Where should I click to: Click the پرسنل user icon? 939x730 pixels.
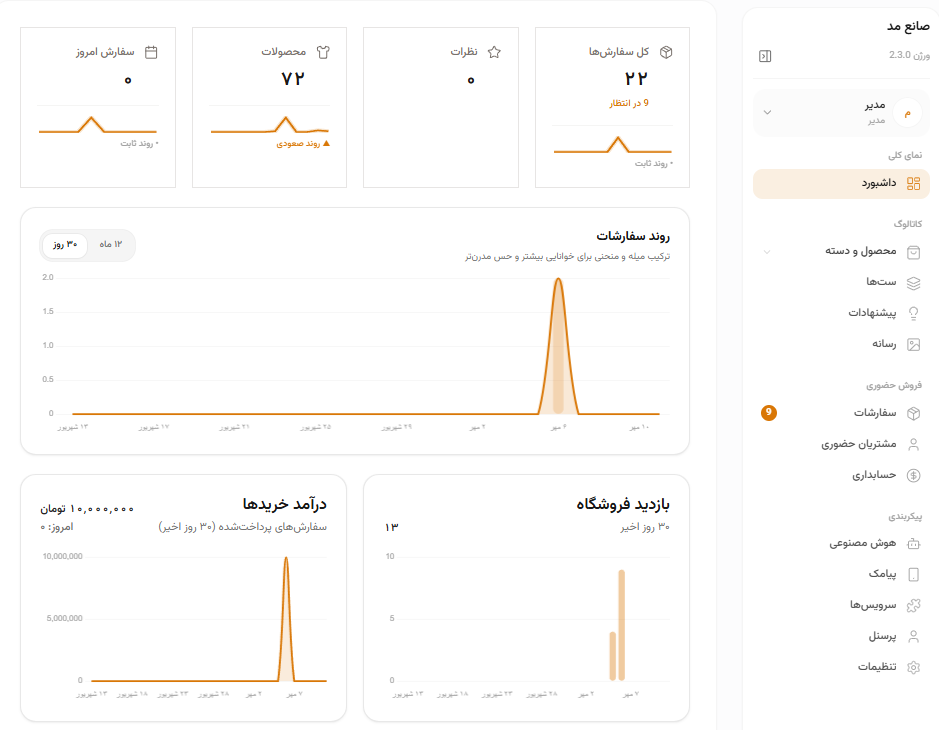[913, 636]
